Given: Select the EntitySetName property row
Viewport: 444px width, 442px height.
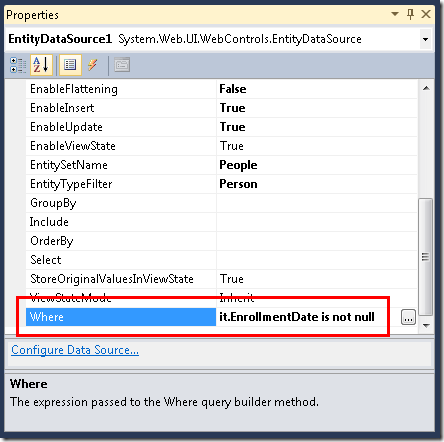Looking at the screenshot, I should (x=221, y=165).
